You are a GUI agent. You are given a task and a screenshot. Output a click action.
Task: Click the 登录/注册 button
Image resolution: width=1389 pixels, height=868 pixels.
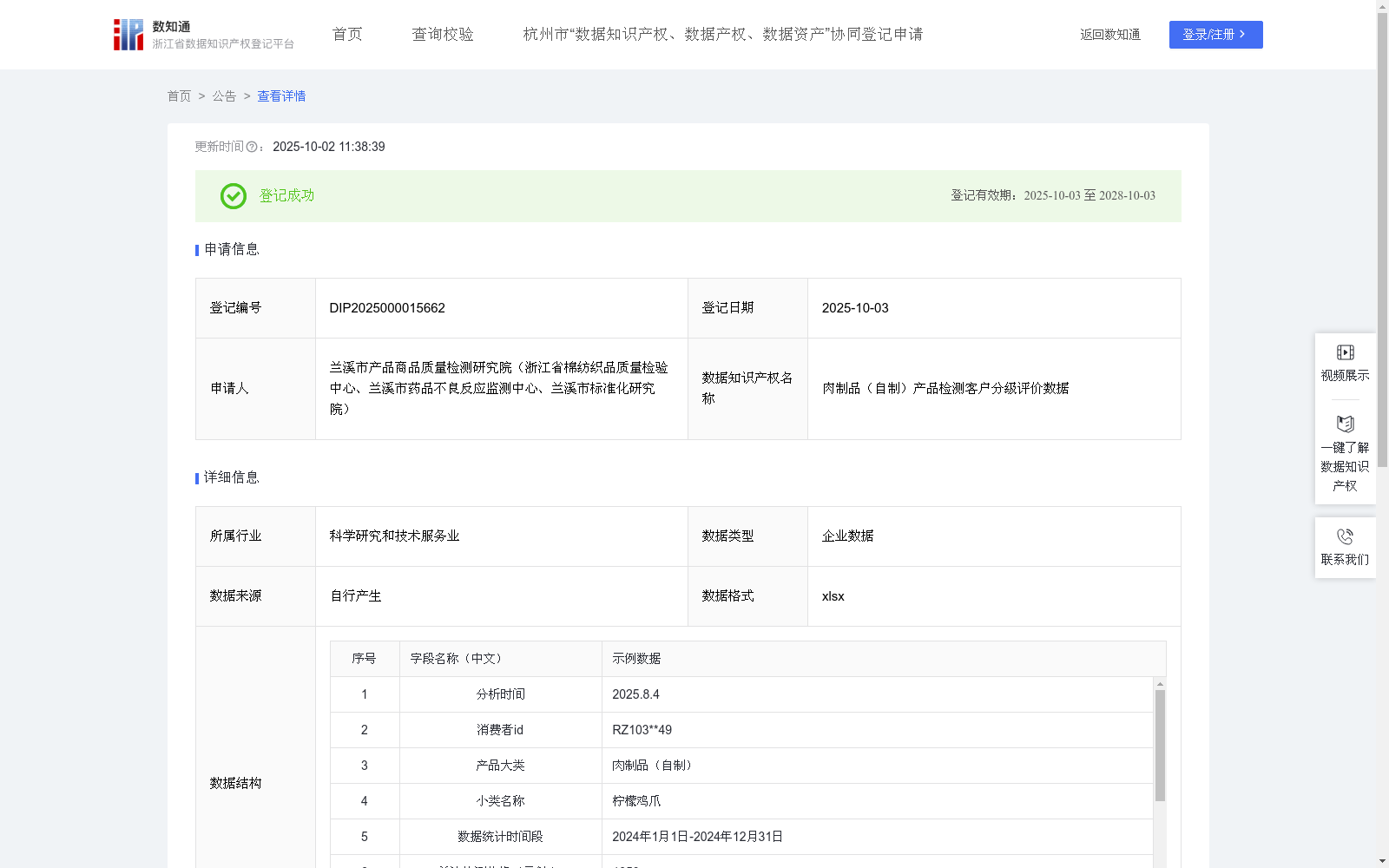(x=1215, y=35)
